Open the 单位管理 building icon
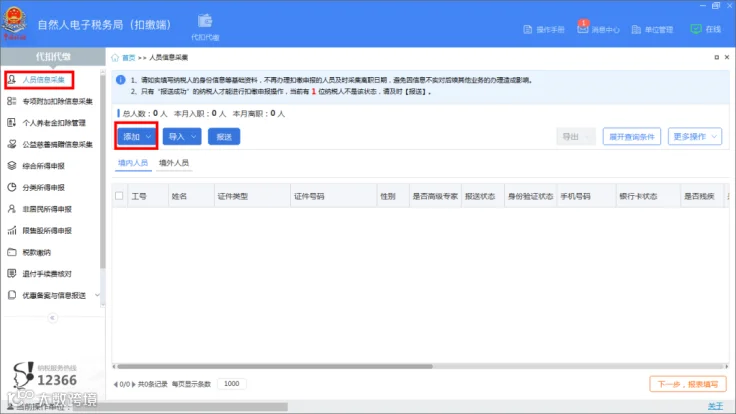Screen dimensions: 736x414 click(636, 30)
